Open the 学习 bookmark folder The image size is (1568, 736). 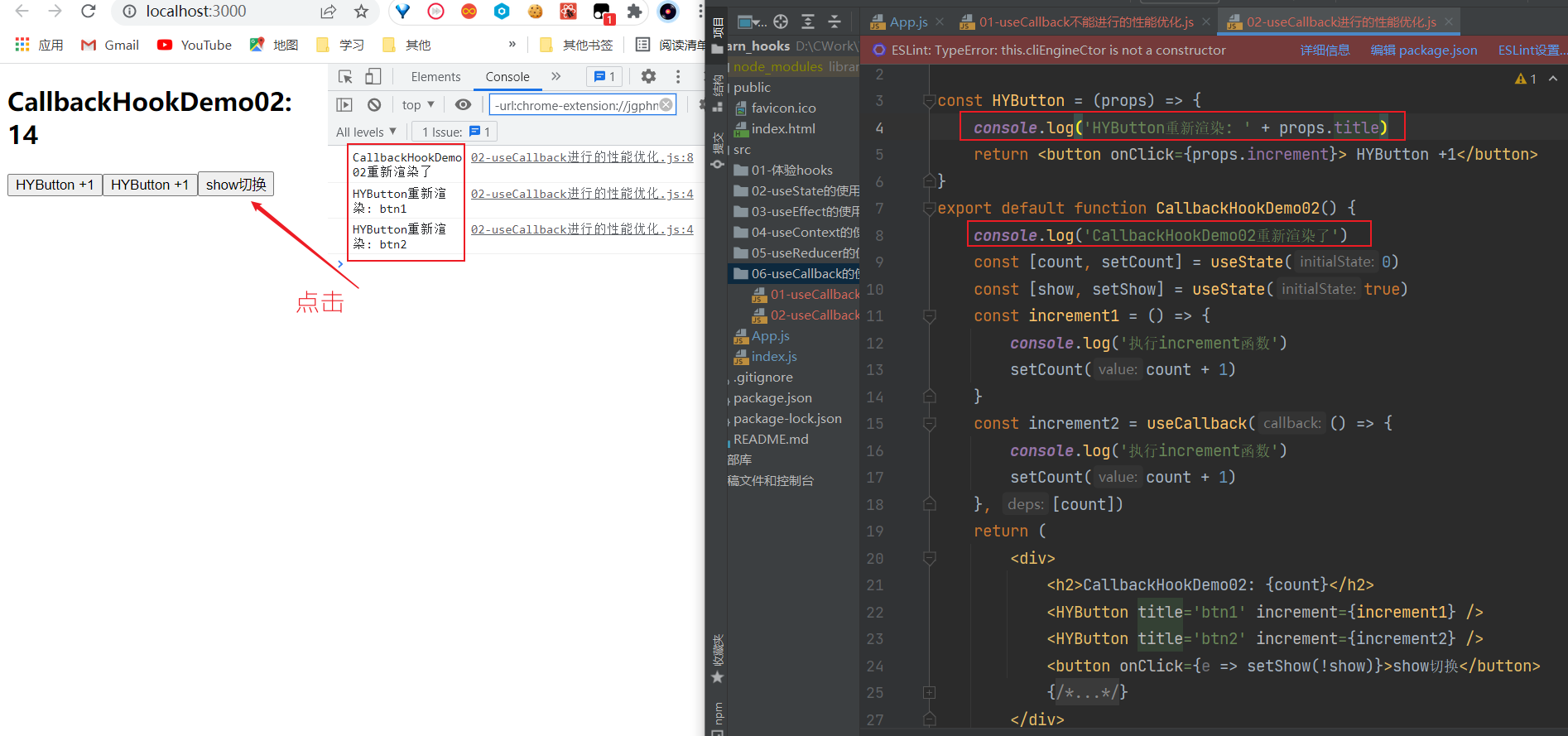(x=340, y=45)
